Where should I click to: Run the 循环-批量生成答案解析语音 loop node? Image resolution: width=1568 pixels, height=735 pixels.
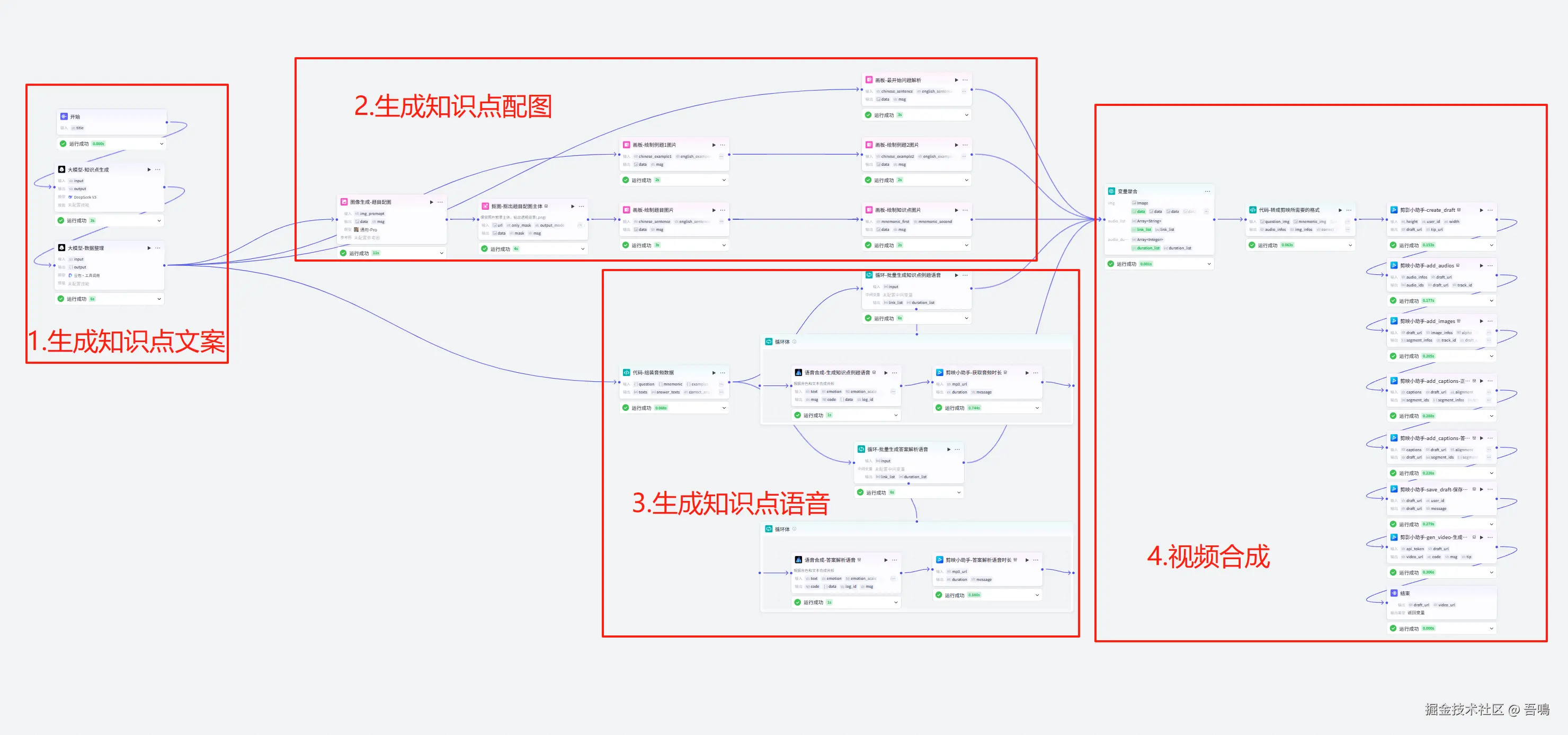(x=948, y=449)
